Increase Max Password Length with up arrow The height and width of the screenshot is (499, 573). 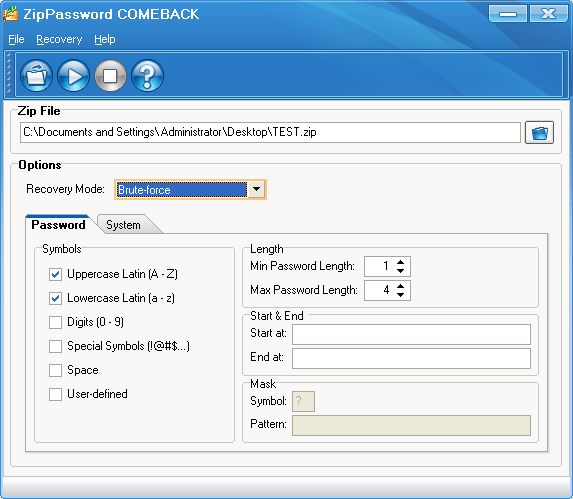coord(401,286)
